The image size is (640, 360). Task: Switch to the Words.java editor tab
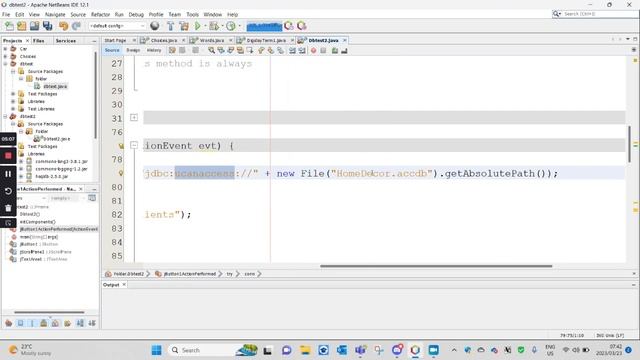[x=212, y=40]
